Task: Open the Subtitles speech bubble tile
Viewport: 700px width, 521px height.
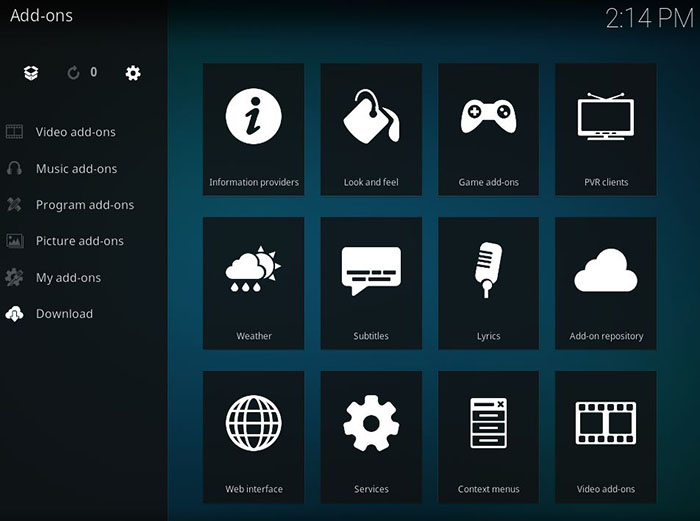Action: pyautogui.click(x=371, y=283)
